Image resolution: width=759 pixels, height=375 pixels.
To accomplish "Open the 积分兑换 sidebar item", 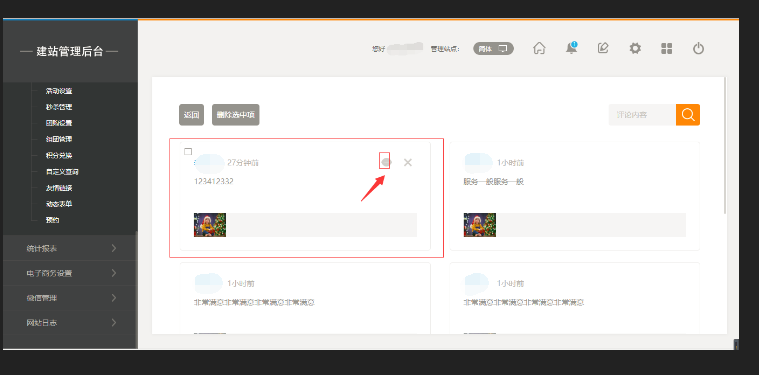I will [59, 155].
